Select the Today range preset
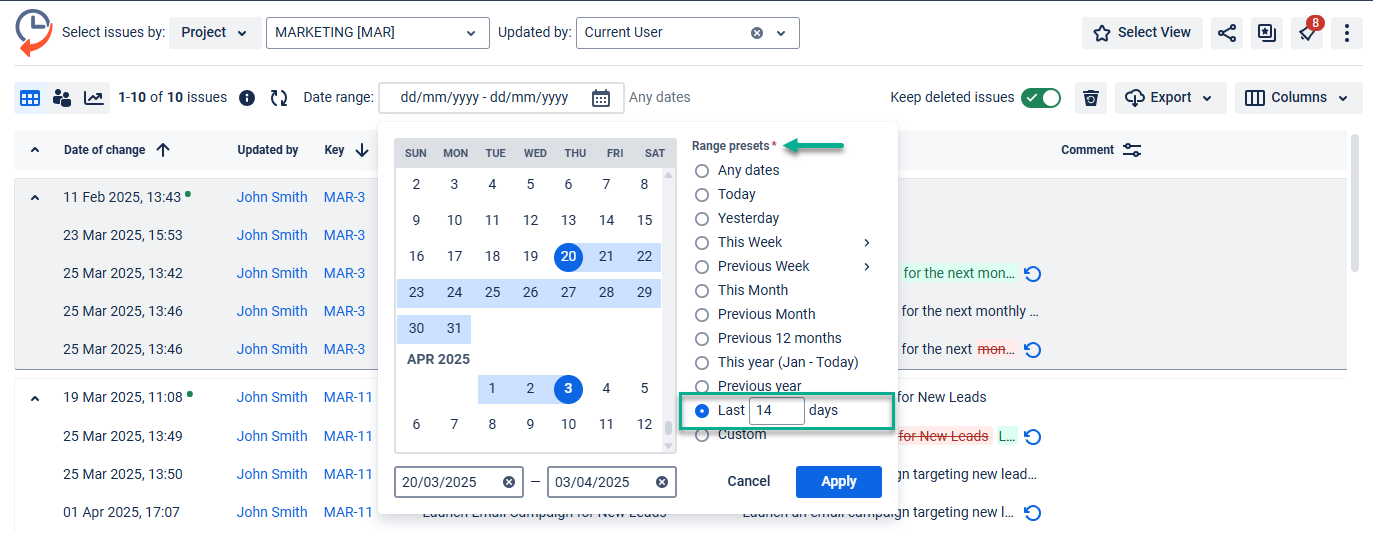1373x533 pixels. coord(702,195)
